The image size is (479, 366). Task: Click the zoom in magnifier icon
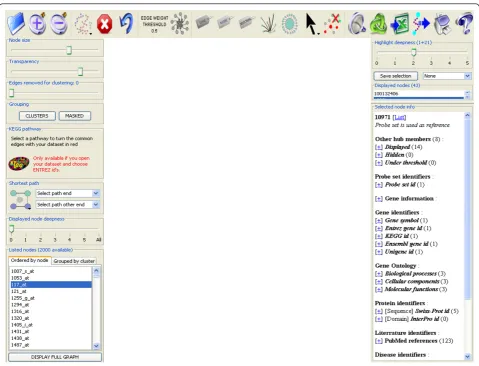pyautogui.click(x=37, y=23)
